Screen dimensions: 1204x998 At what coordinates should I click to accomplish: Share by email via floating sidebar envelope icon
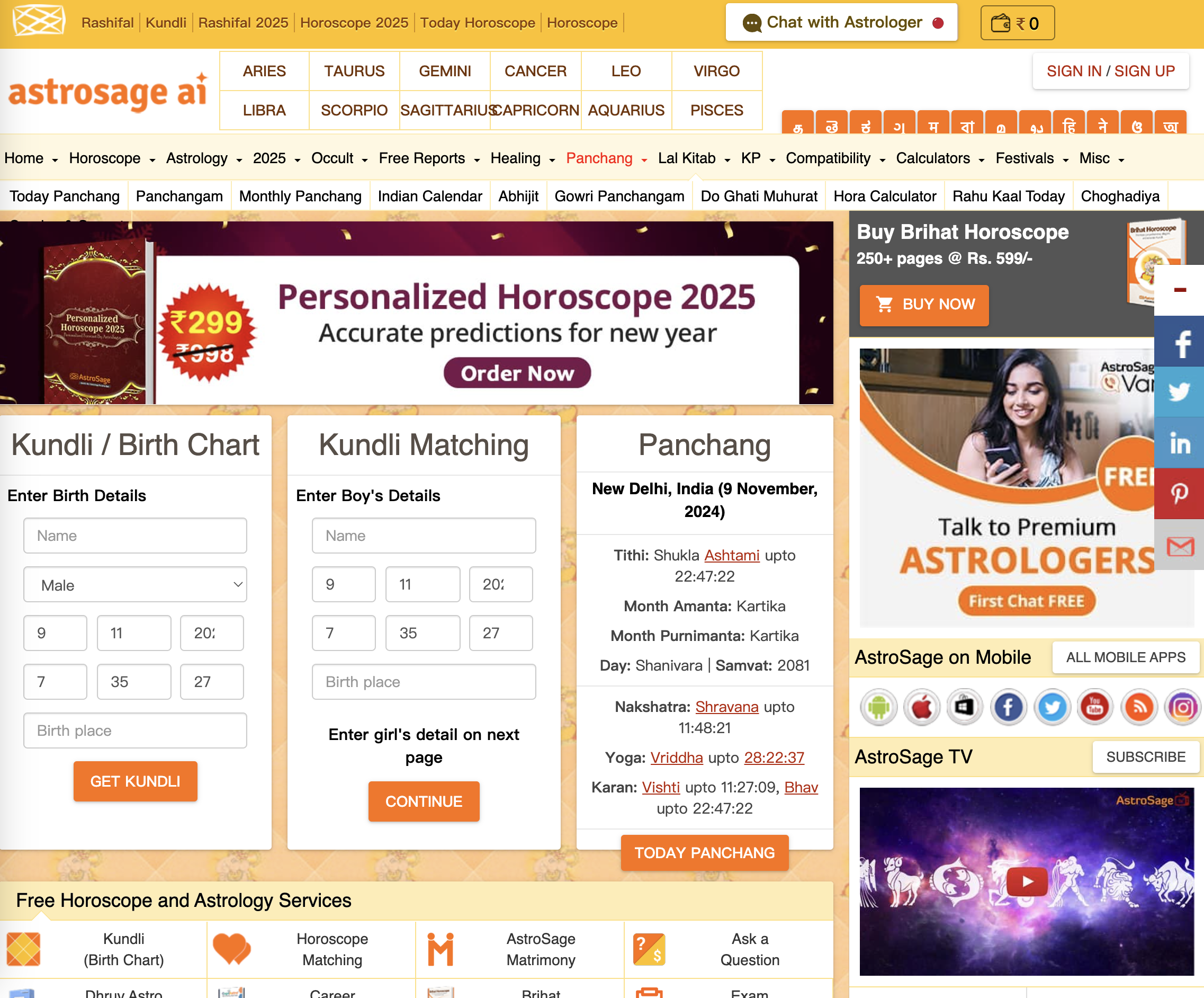1180,546
